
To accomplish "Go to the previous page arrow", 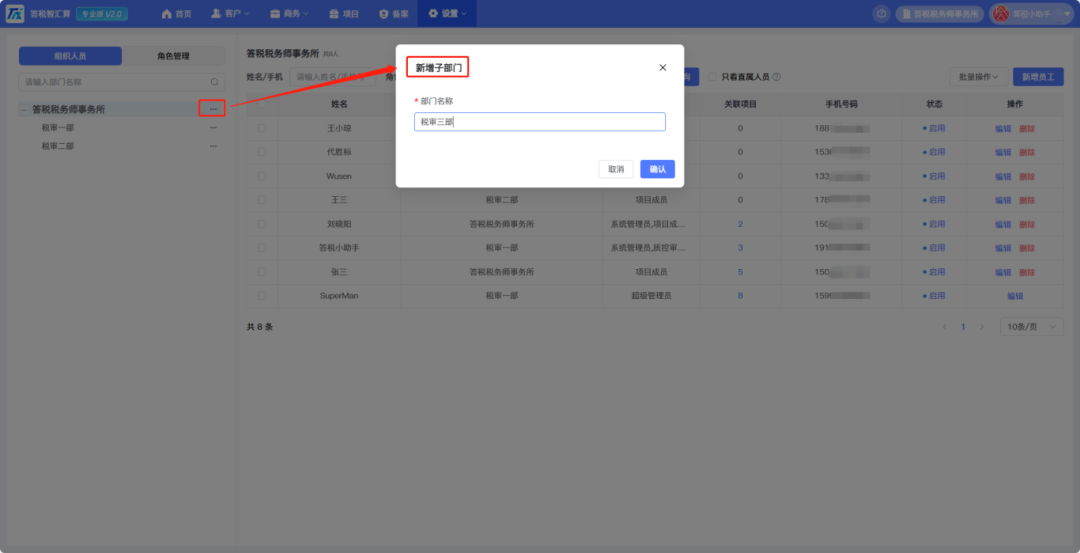I will point(944,327).
